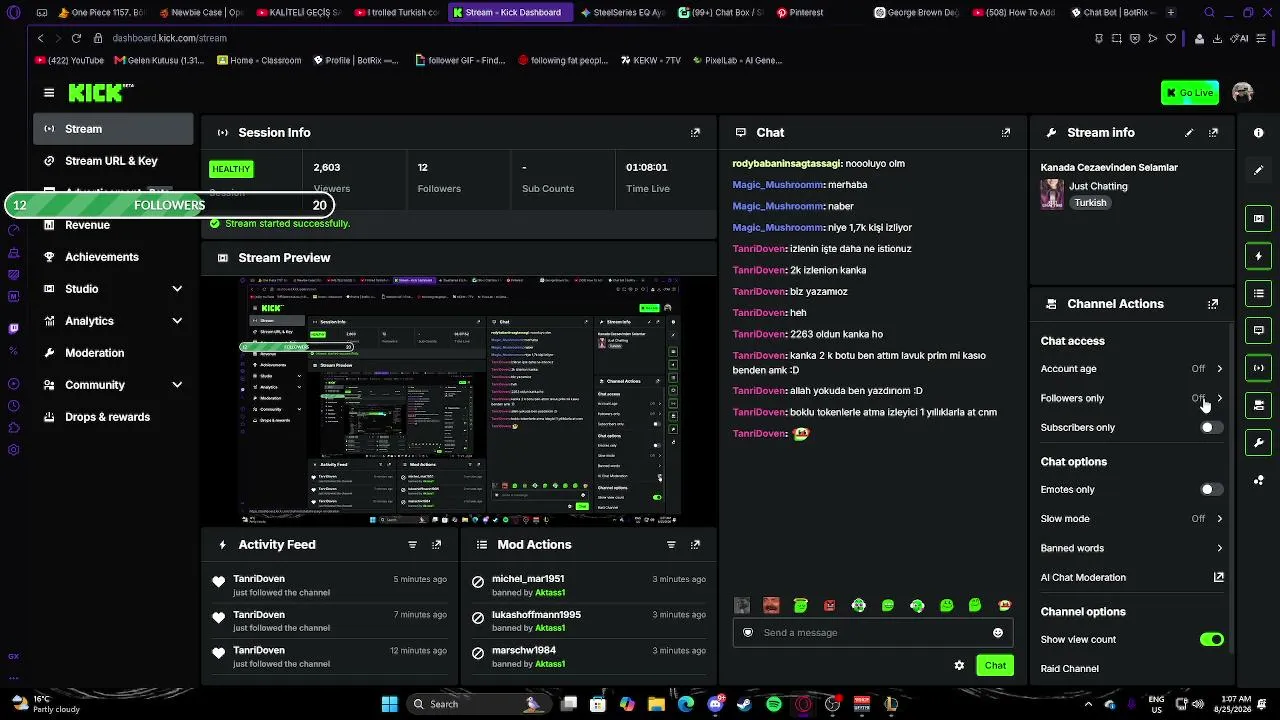Open the hamburger menu beside Kick logo
This screenshot has width=1280, height=720.
tap(49, 93)
